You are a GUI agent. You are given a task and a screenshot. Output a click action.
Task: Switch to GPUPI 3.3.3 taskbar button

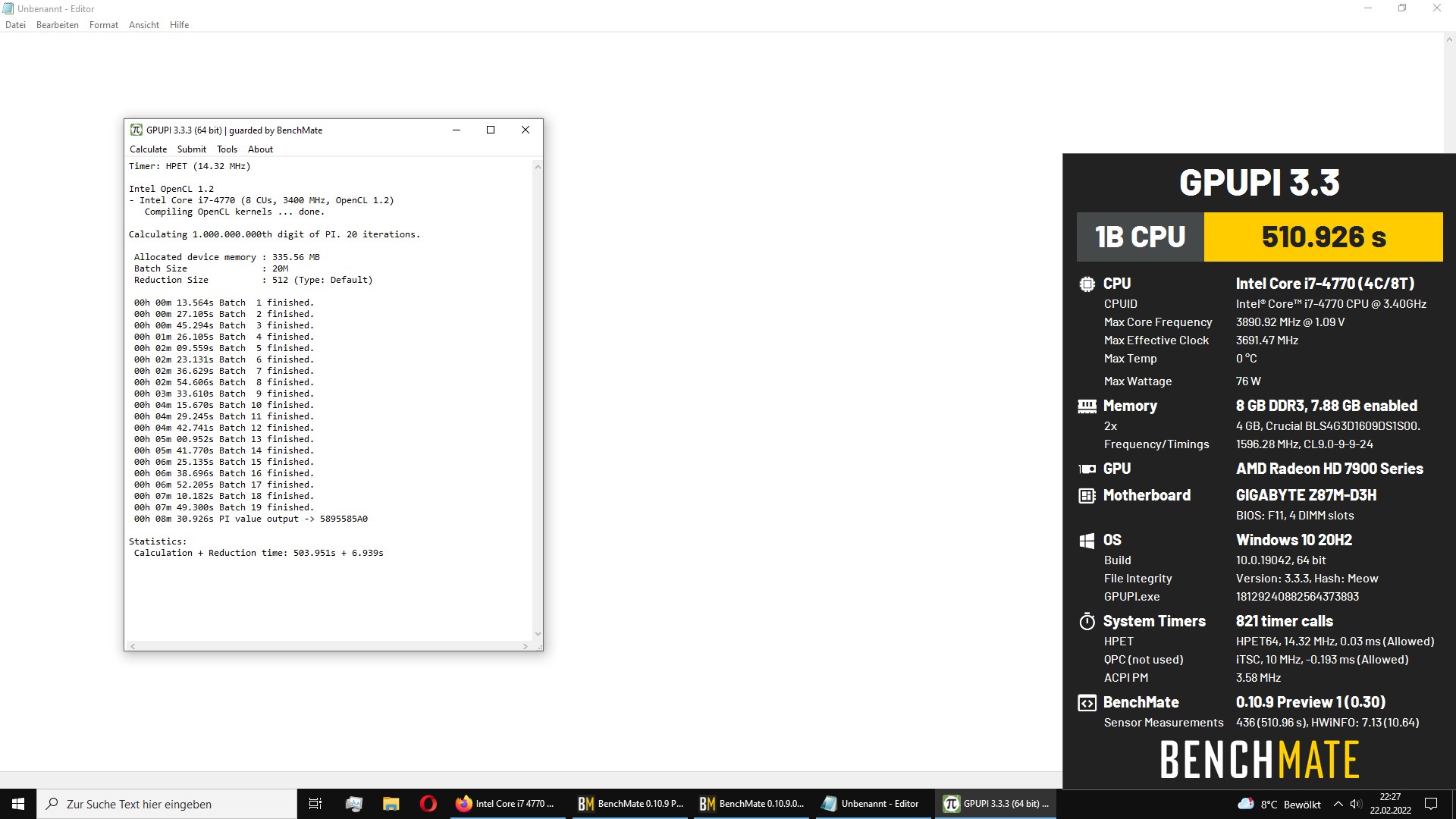[996, 804]
